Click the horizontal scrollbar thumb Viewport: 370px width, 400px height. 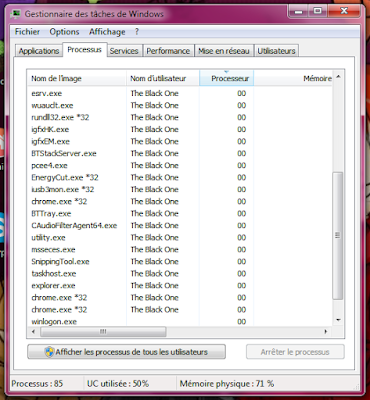pos(103,332)
